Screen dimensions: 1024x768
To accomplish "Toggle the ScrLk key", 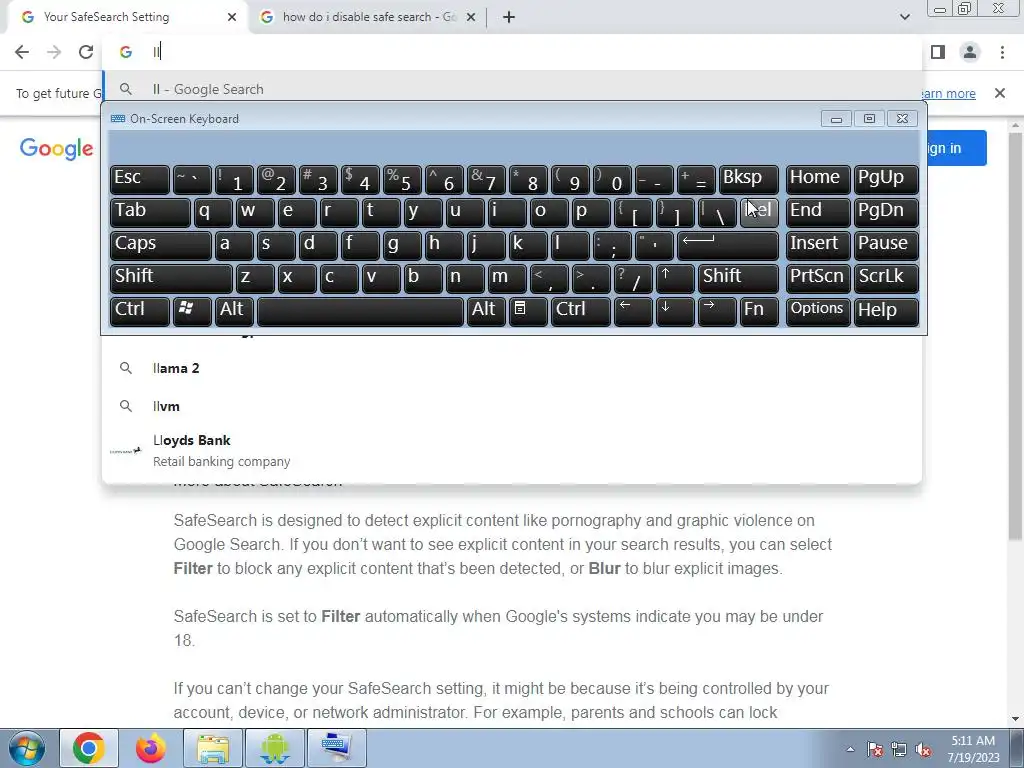I will 886,278.
